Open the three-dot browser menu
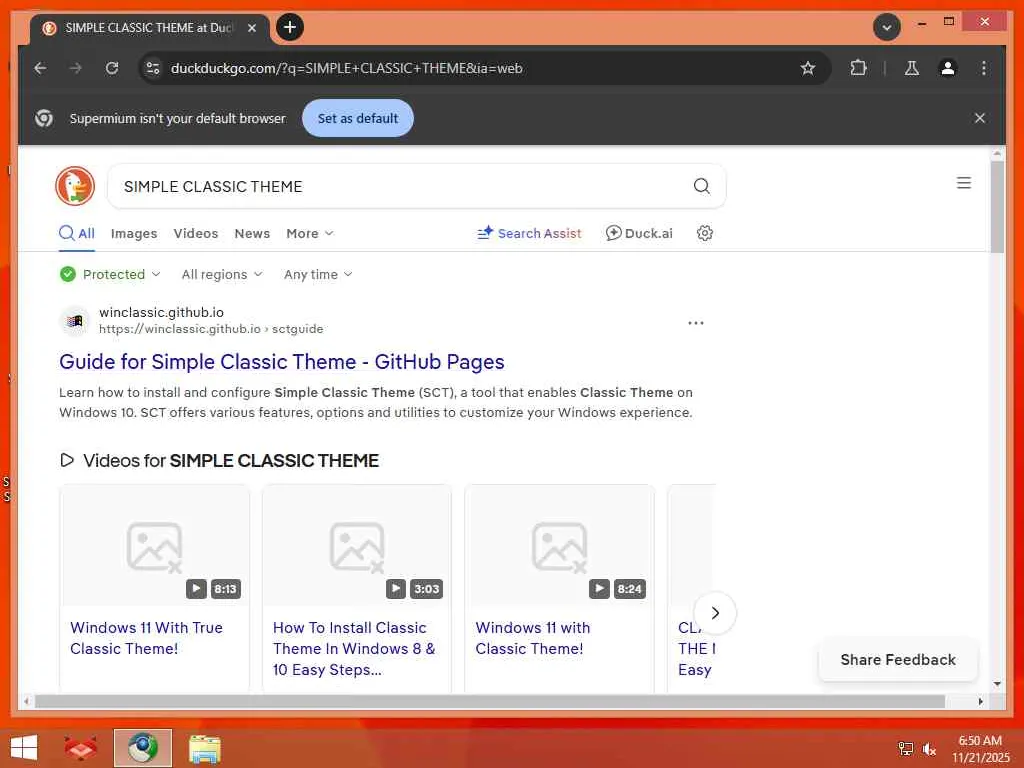The height and width of the screenshot is (768, 1024). pos(984,68)
